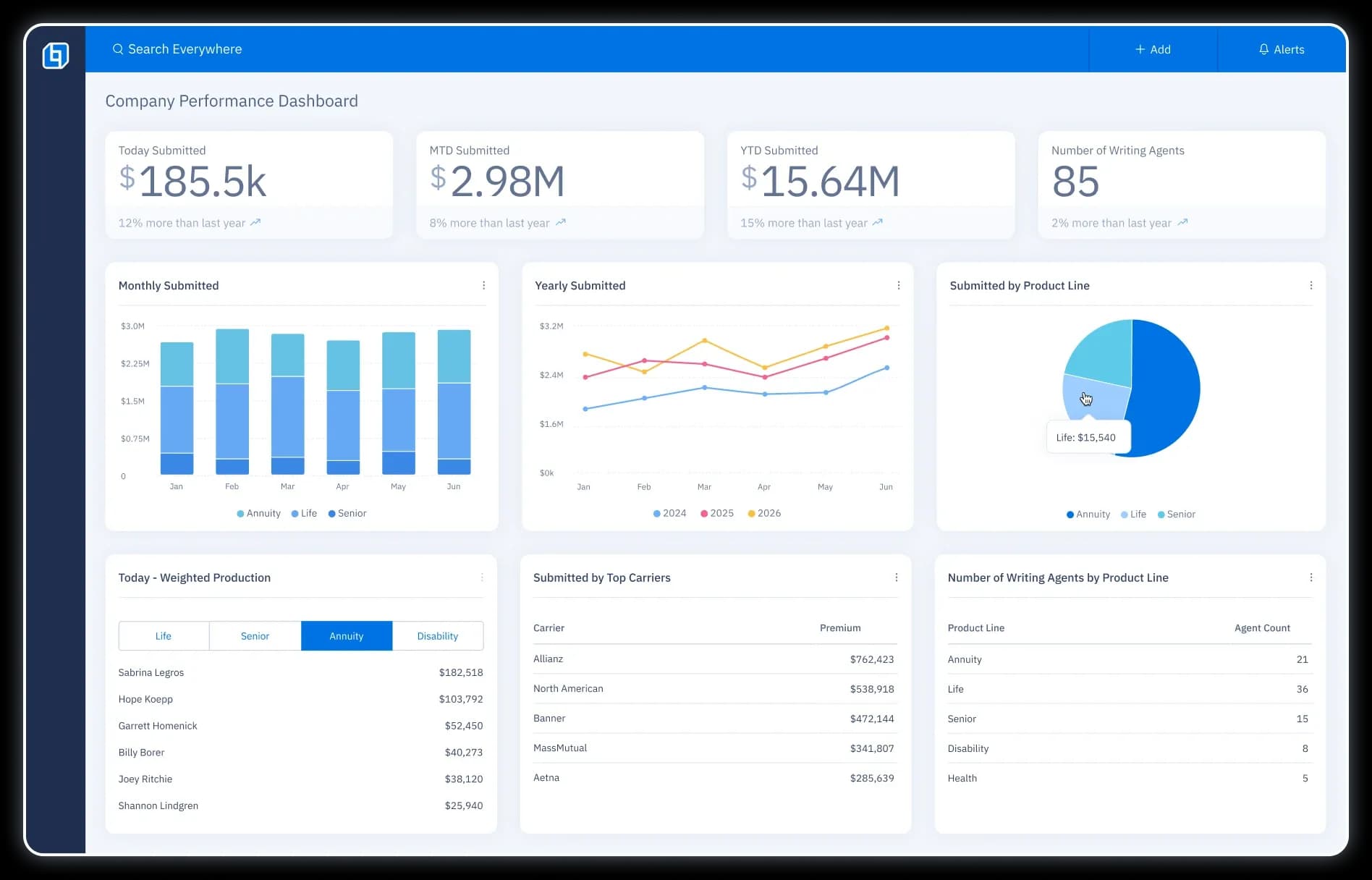Click the app logo in the sidebar
The image size is (1372, 880).
[56, 56]
